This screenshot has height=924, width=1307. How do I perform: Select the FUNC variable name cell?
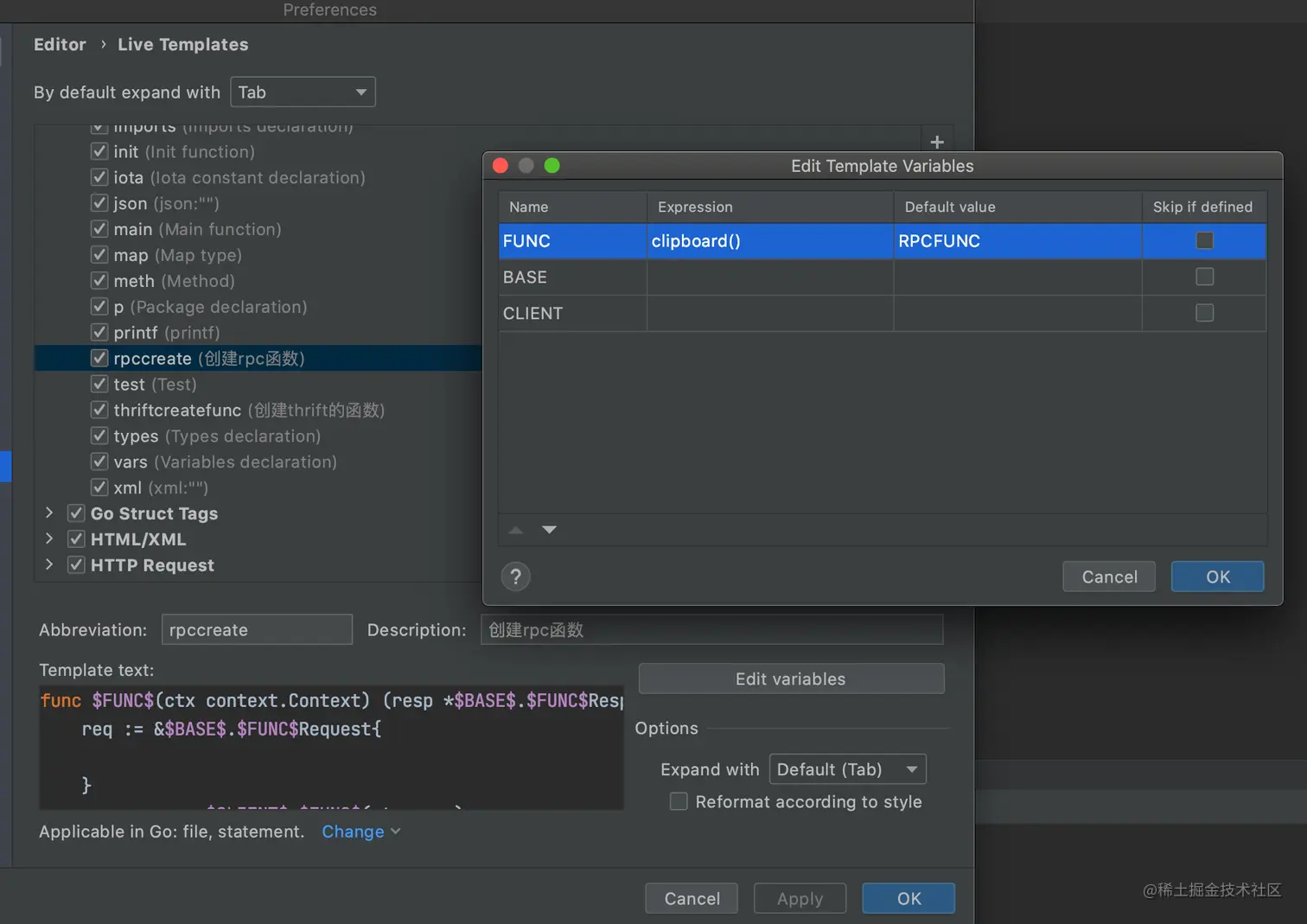[x=572, y=241]
